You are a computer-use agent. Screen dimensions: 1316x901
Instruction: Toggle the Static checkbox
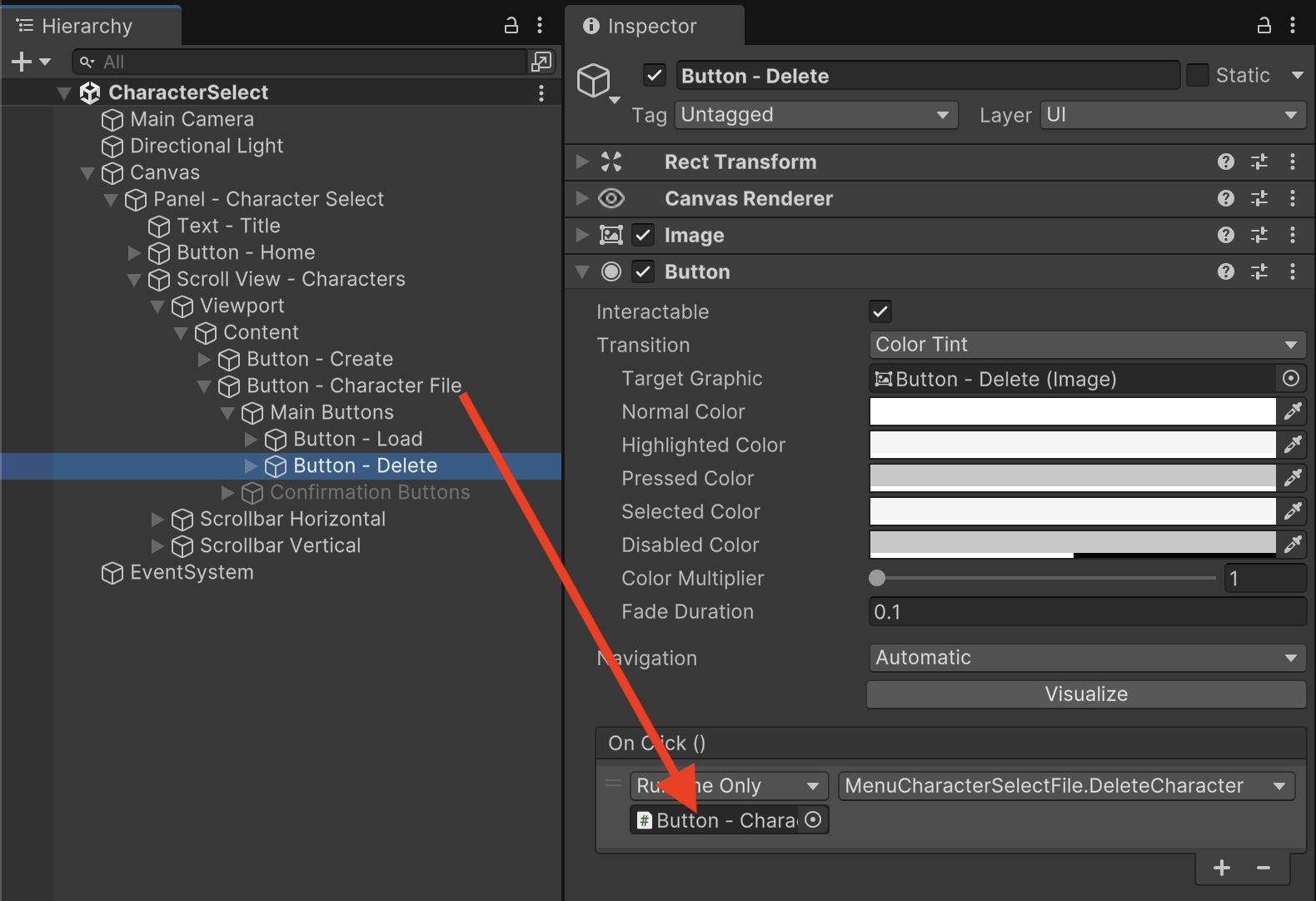pyautogui.click(x=1198, y=76)
